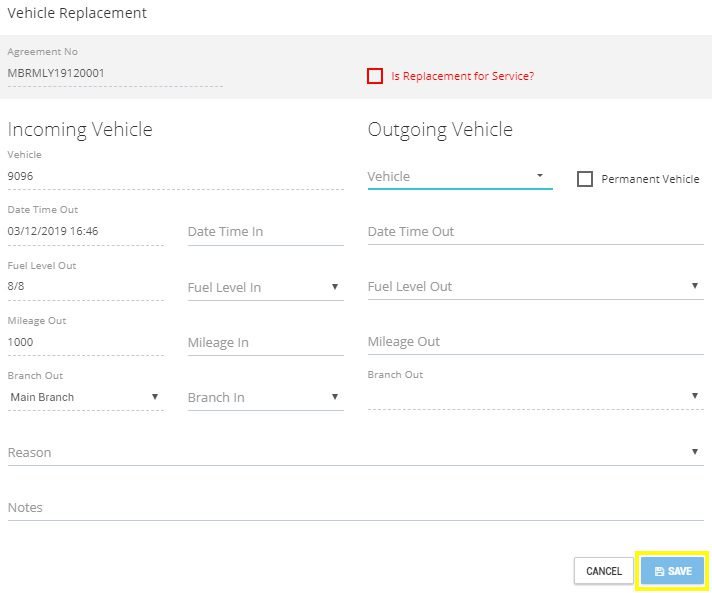This screenshot has width=712, height=593.
Task: Click the Cancel button
Action: click(x=603, y=571)
